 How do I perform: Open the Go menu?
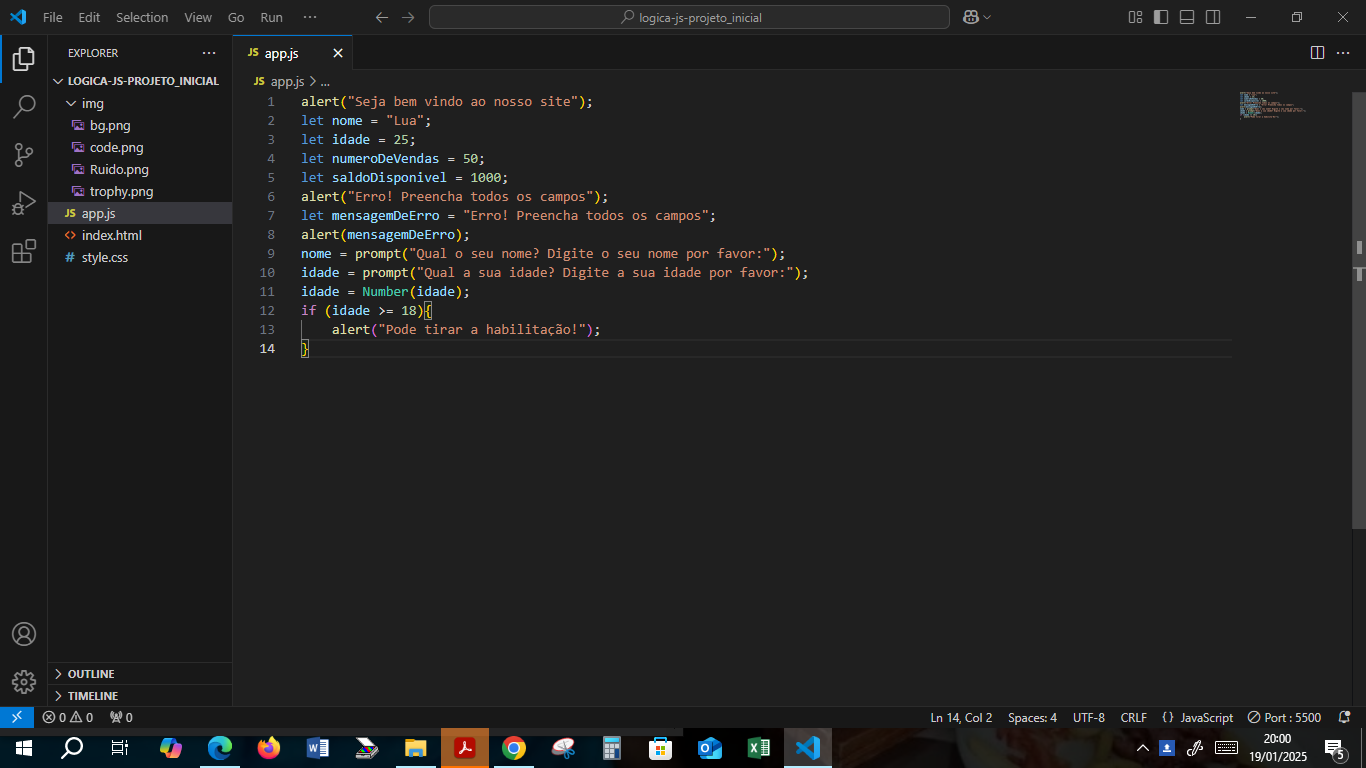236,17
